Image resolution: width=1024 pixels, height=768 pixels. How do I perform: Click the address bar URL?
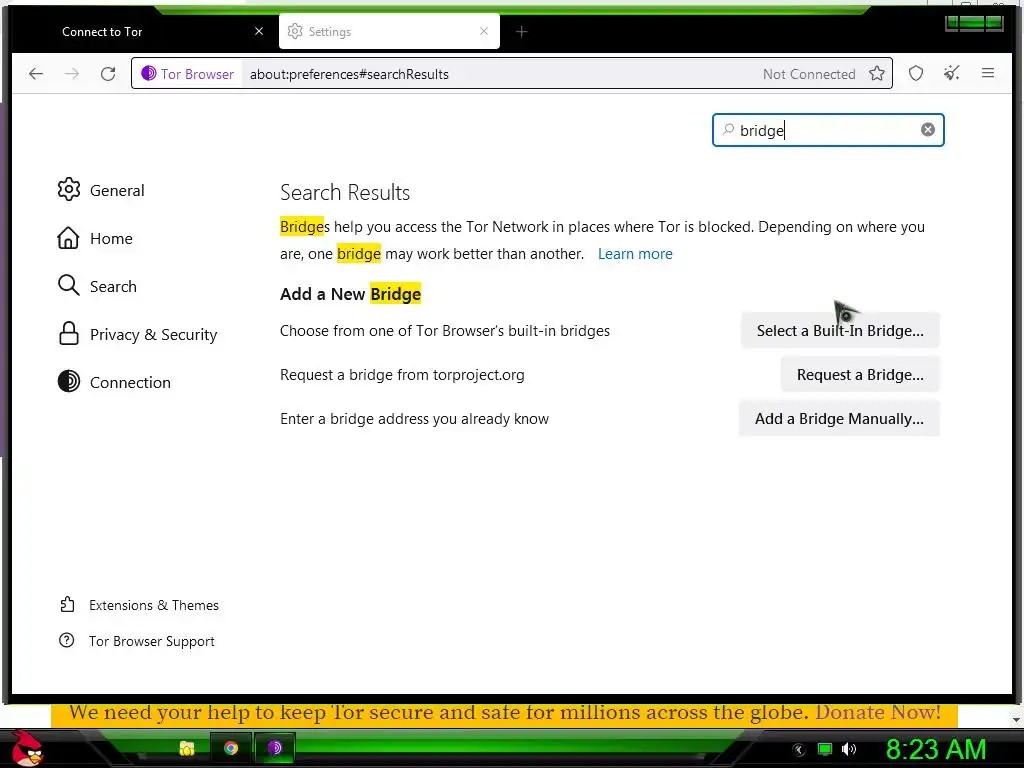[x=349, y=74]
